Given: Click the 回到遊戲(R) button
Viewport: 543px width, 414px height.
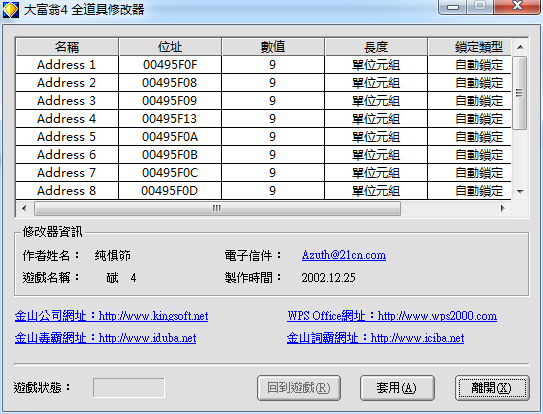Looking at the screenshot, I should click(x=299, y=388).
